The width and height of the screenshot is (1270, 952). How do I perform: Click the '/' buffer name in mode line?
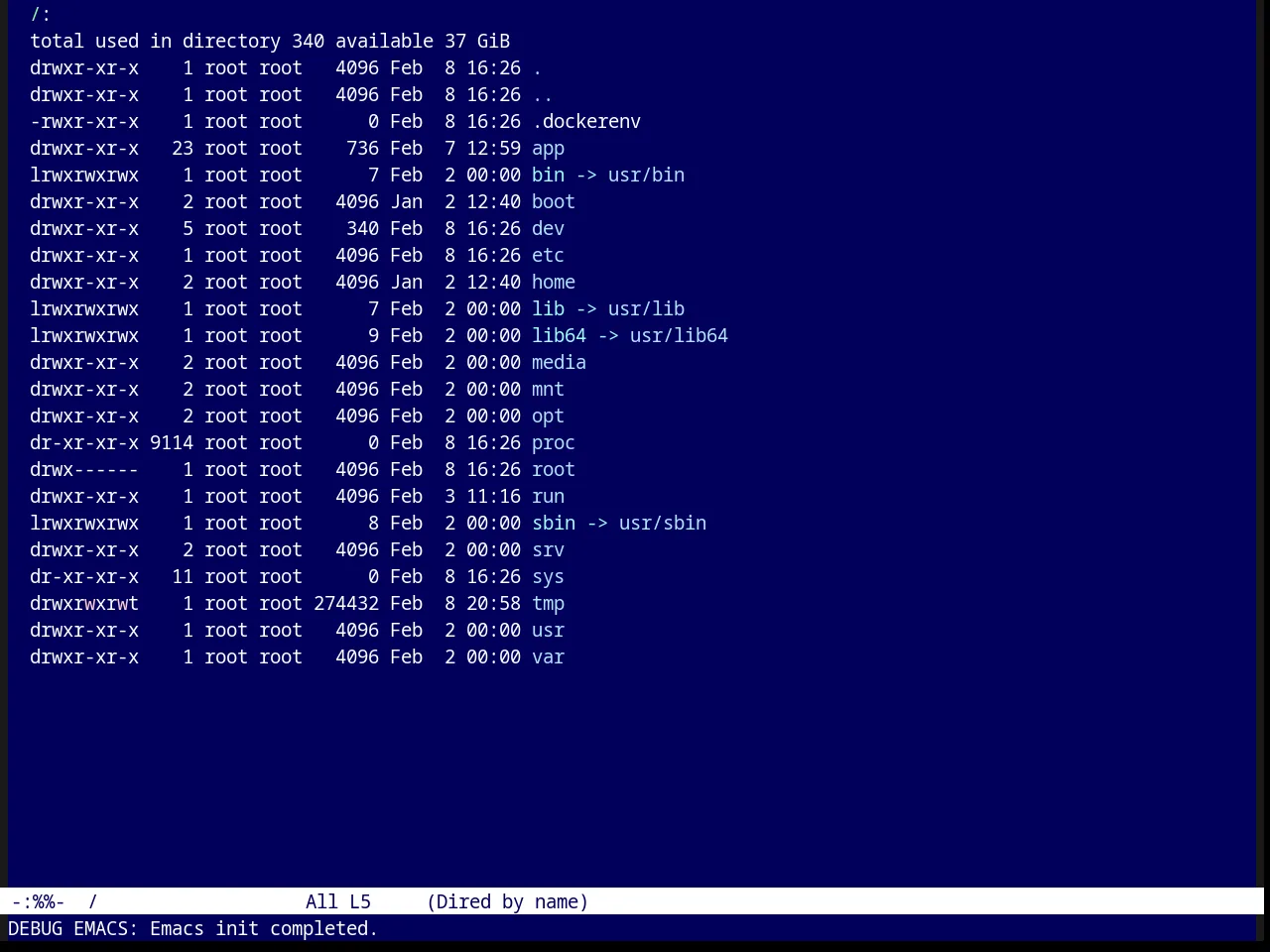pos(92,902)
